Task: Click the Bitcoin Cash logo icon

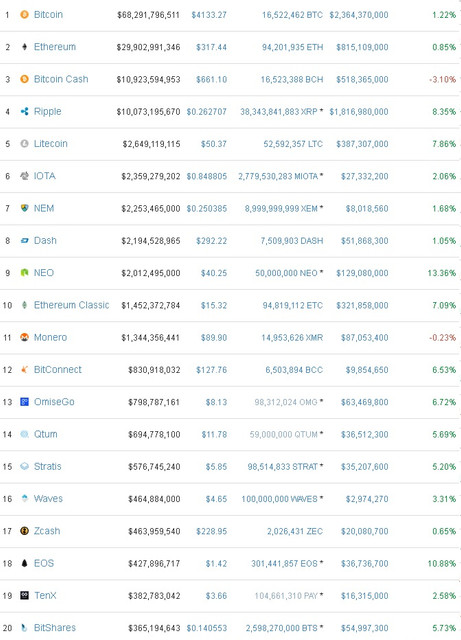Action: [24, 79]
